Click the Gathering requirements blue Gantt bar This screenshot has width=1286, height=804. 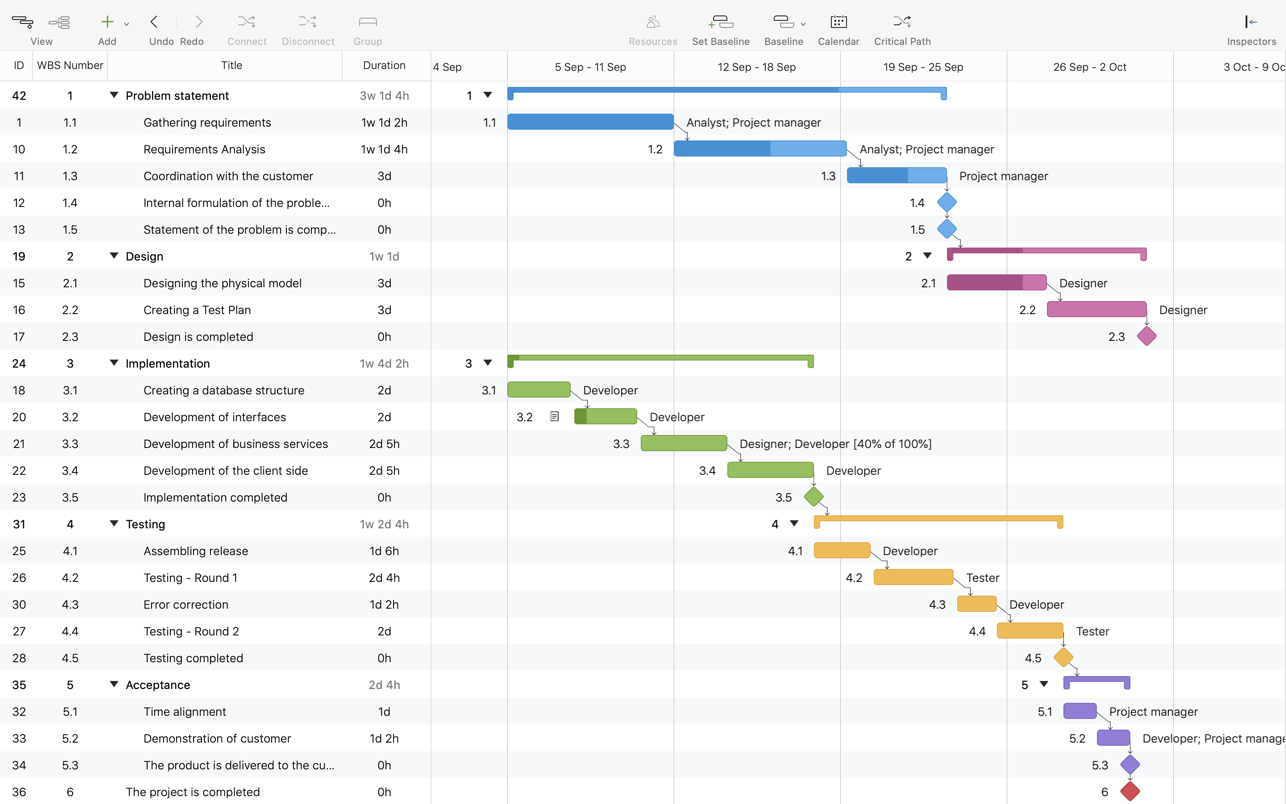pyautogui.click(x=590, y=122)
